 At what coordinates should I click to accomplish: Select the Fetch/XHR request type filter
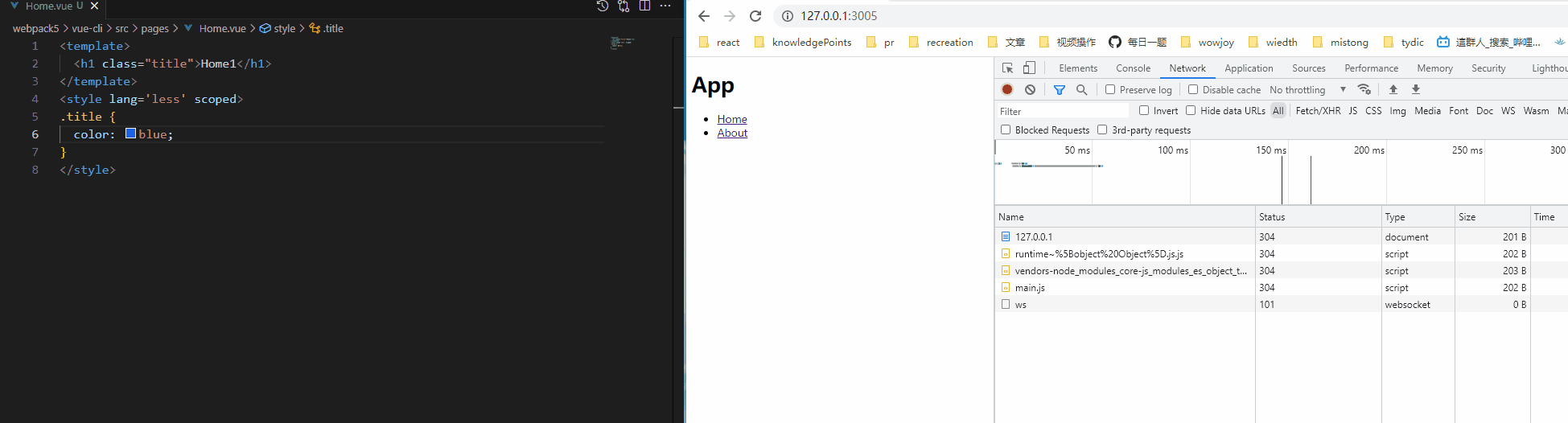(x=1318, y=111)
